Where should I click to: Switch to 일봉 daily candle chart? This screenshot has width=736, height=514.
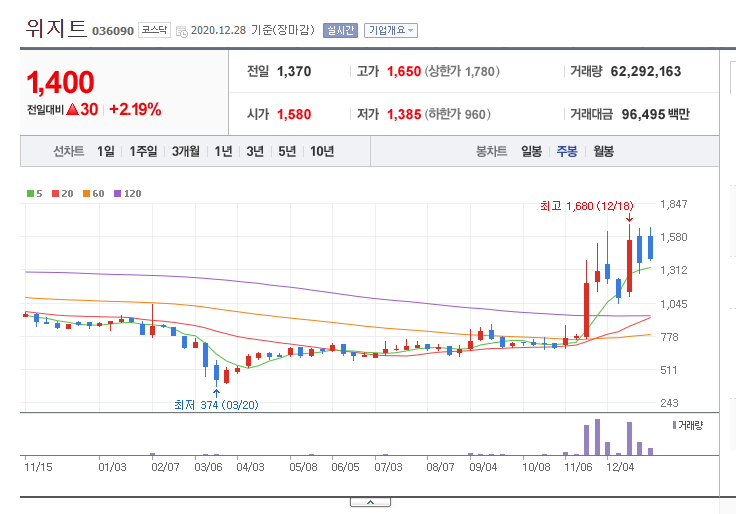[x=531, y=151]
